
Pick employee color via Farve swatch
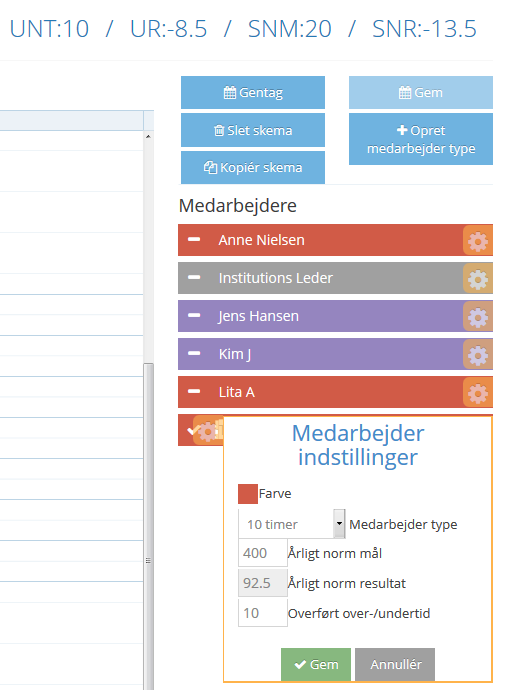pyautogui.click(x=248, y=494)
